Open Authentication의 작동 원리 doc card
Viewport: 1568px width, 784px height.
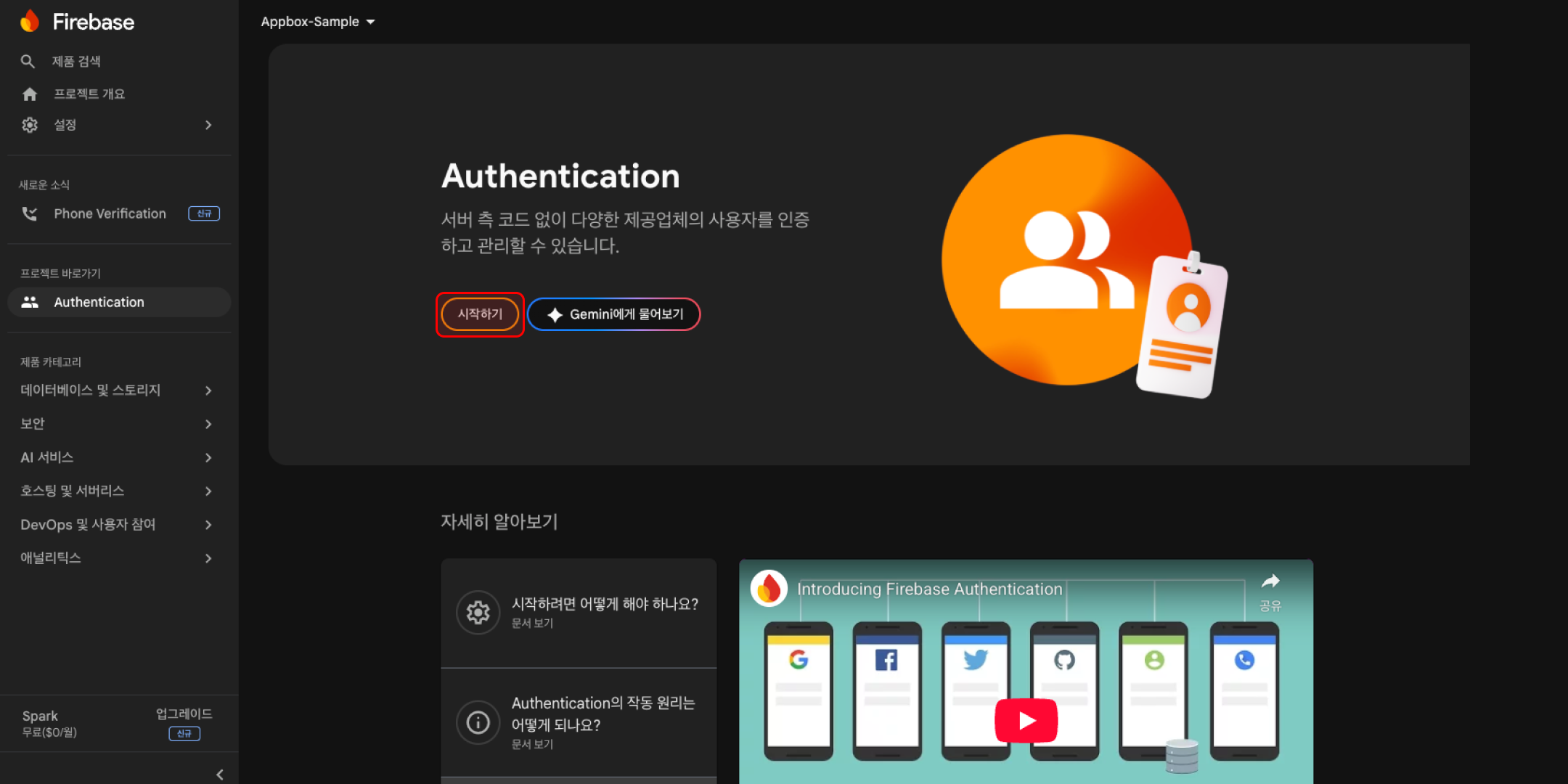(579, 722)
